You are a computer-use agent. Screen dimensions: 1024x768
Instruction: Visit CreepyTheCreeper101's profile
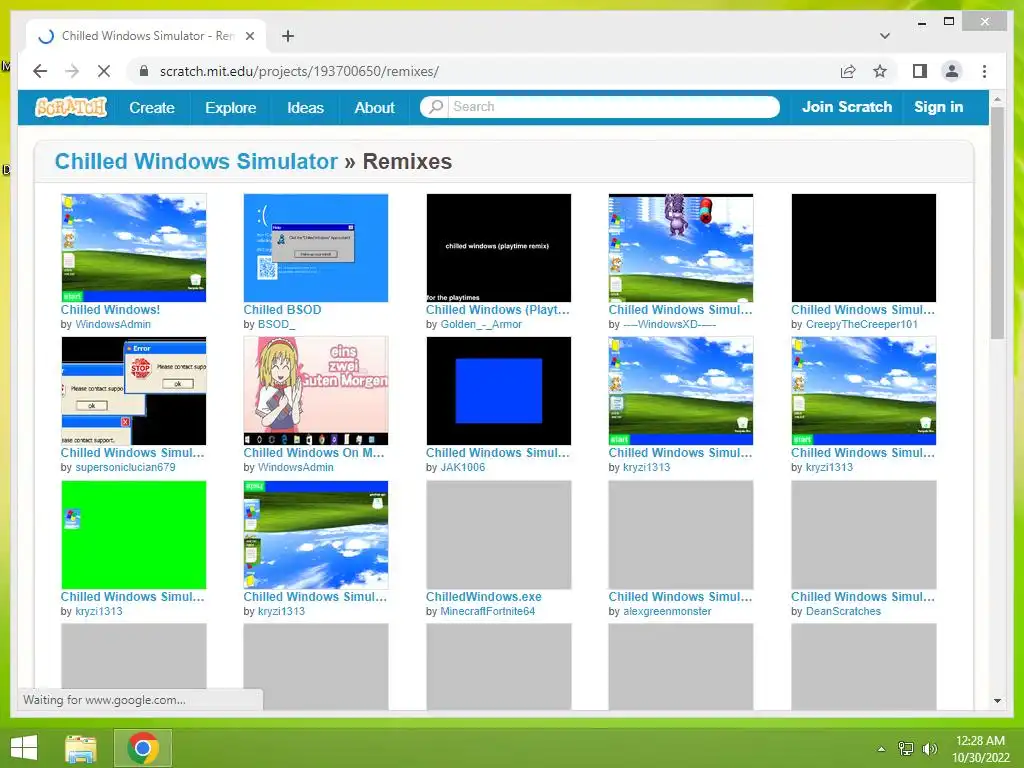pyautogui.click(x=861, y=324)
